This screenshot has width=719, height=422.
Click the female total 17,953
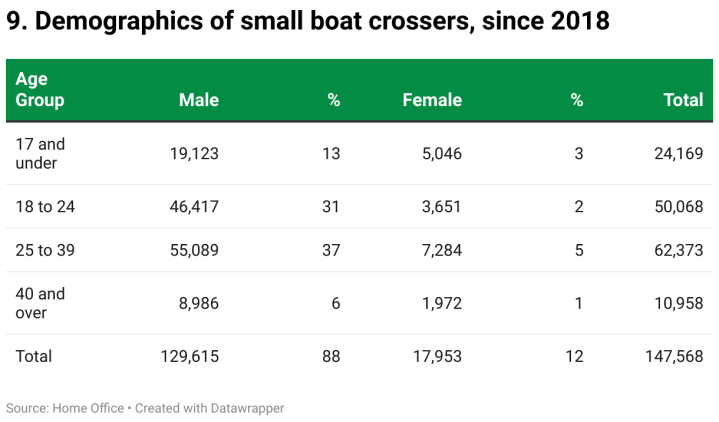point(435,356)
